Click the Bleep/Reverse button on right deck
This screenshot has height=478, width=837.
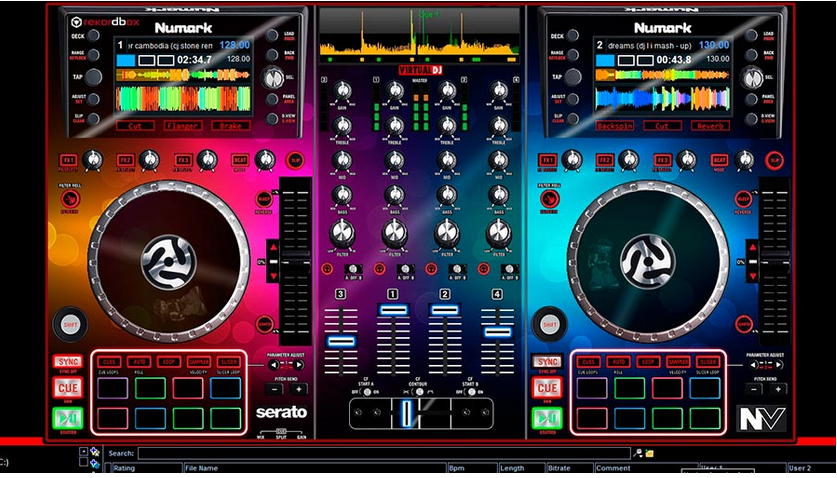point(743,199)
